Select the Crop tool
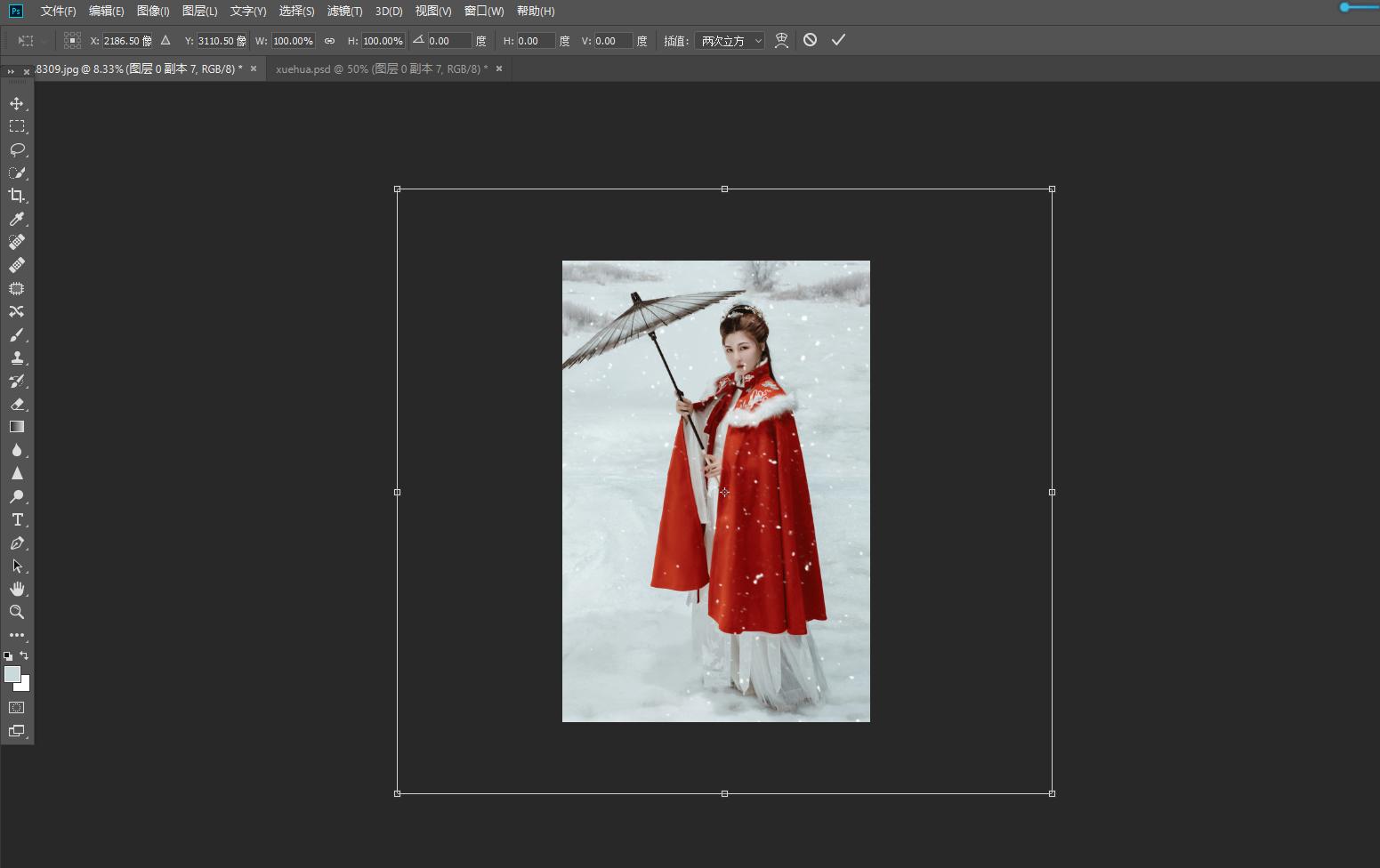Viewport: 1380px width, 868px height. pos(16,196)
